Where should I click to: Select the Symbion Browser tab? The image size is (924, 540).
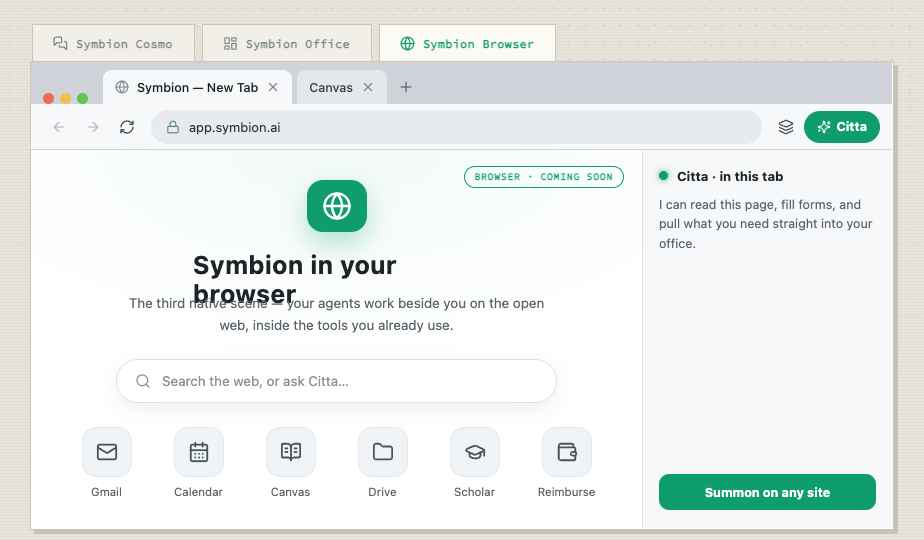click(x=467, y=43)
